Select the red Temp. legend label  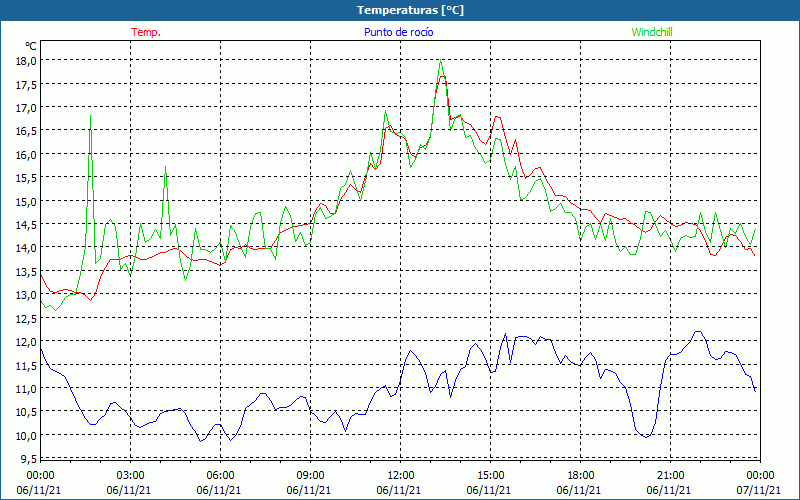tap(146, 32)
